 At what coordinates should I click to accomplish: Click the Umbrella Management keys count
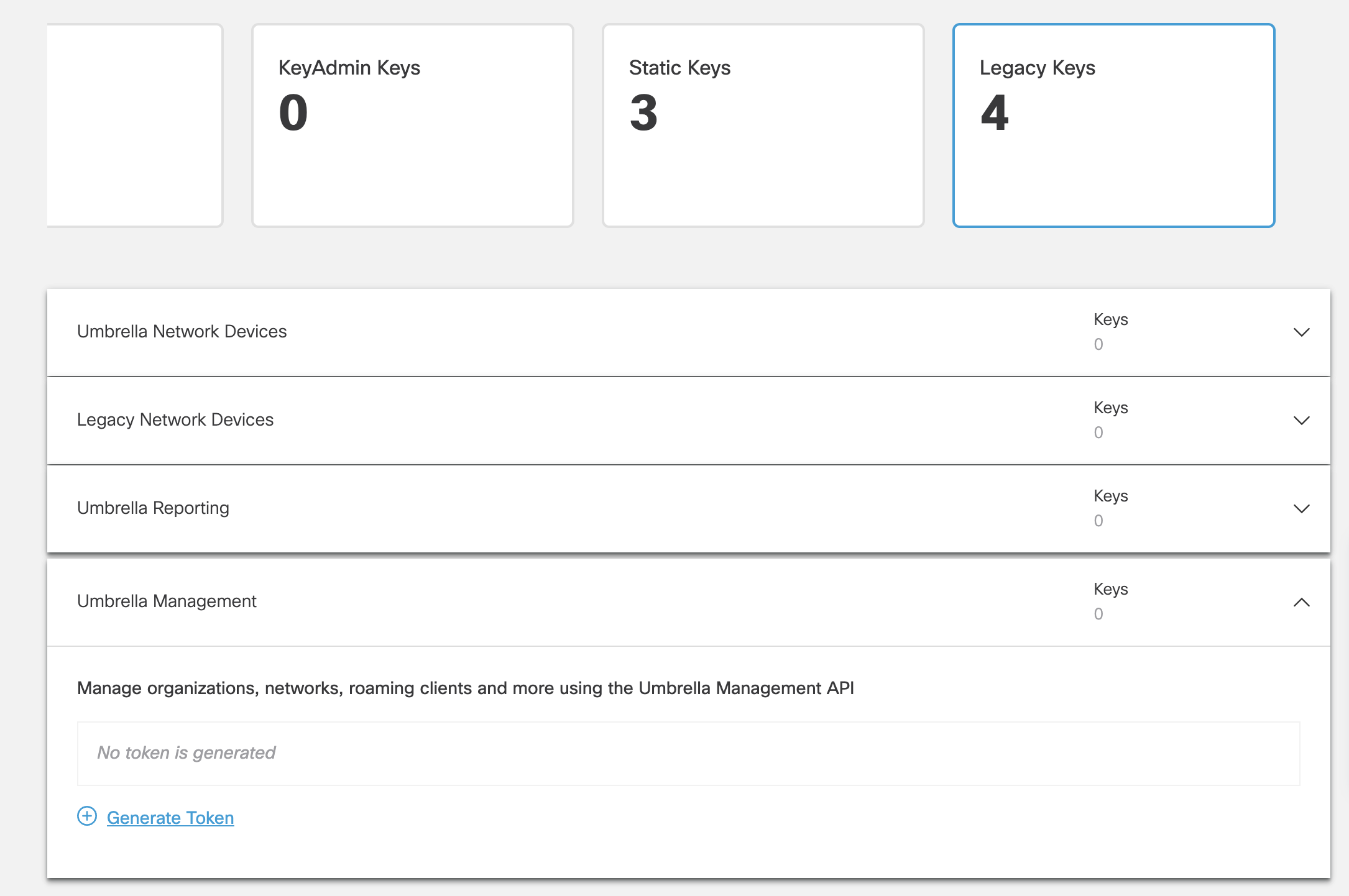click(1098, 614)
